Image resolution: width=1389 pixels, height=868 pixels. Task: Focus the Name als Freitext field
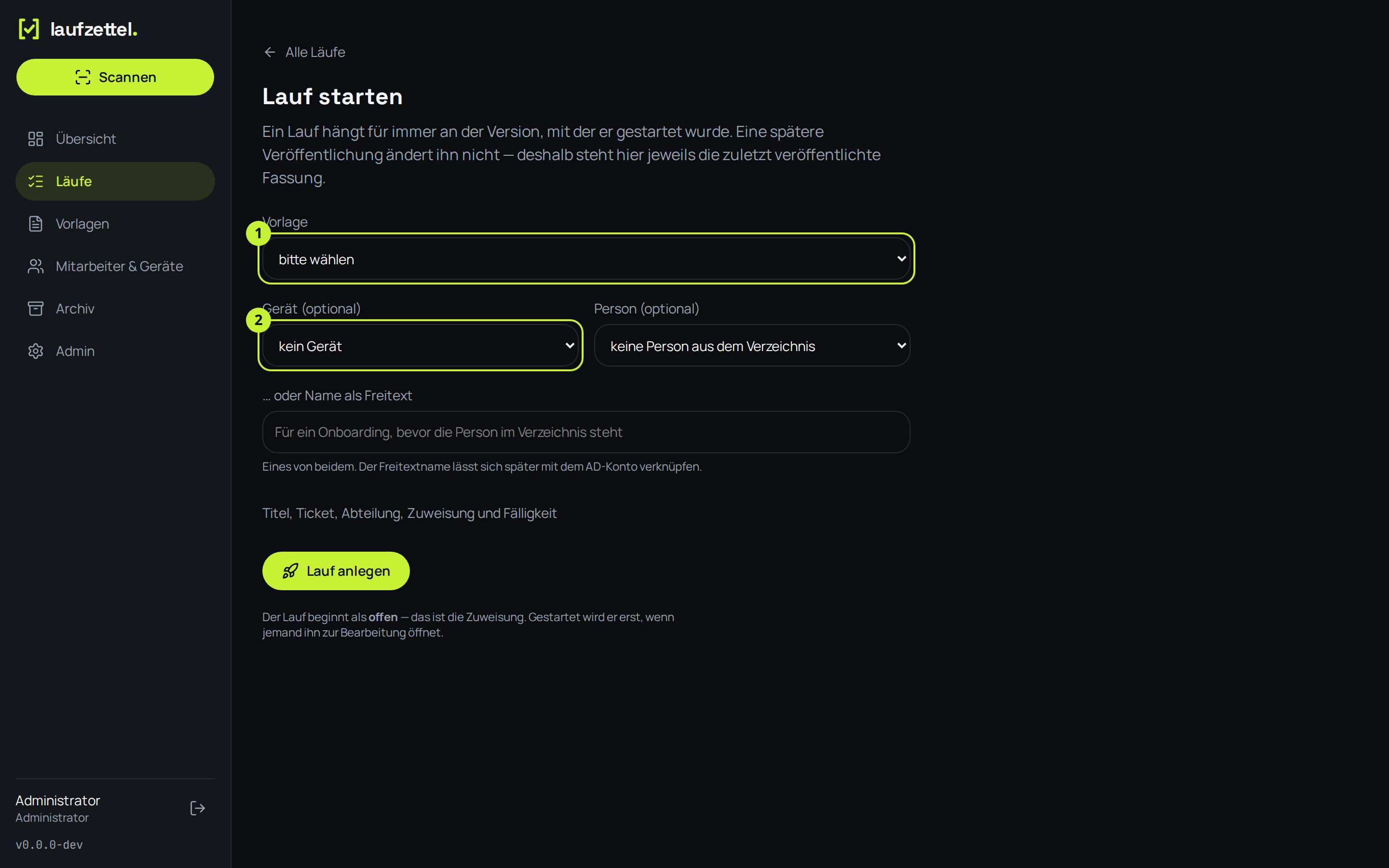tap(586, 432)
